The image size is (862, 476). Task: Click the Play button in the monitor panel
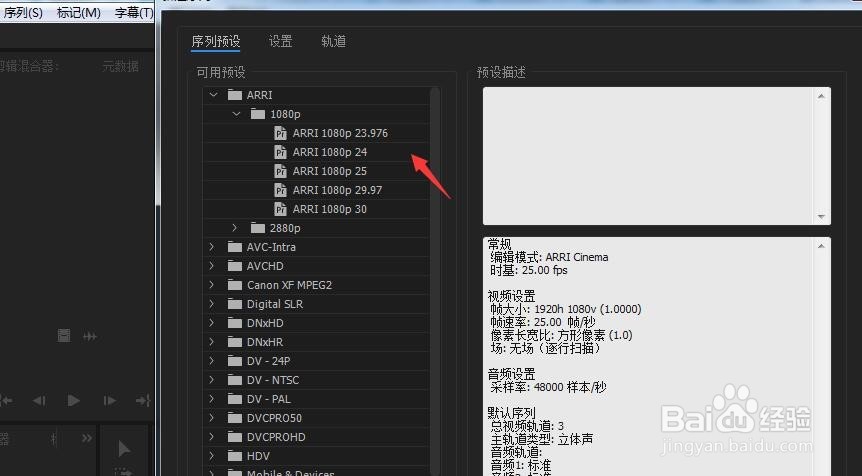(x=73, y=401)
